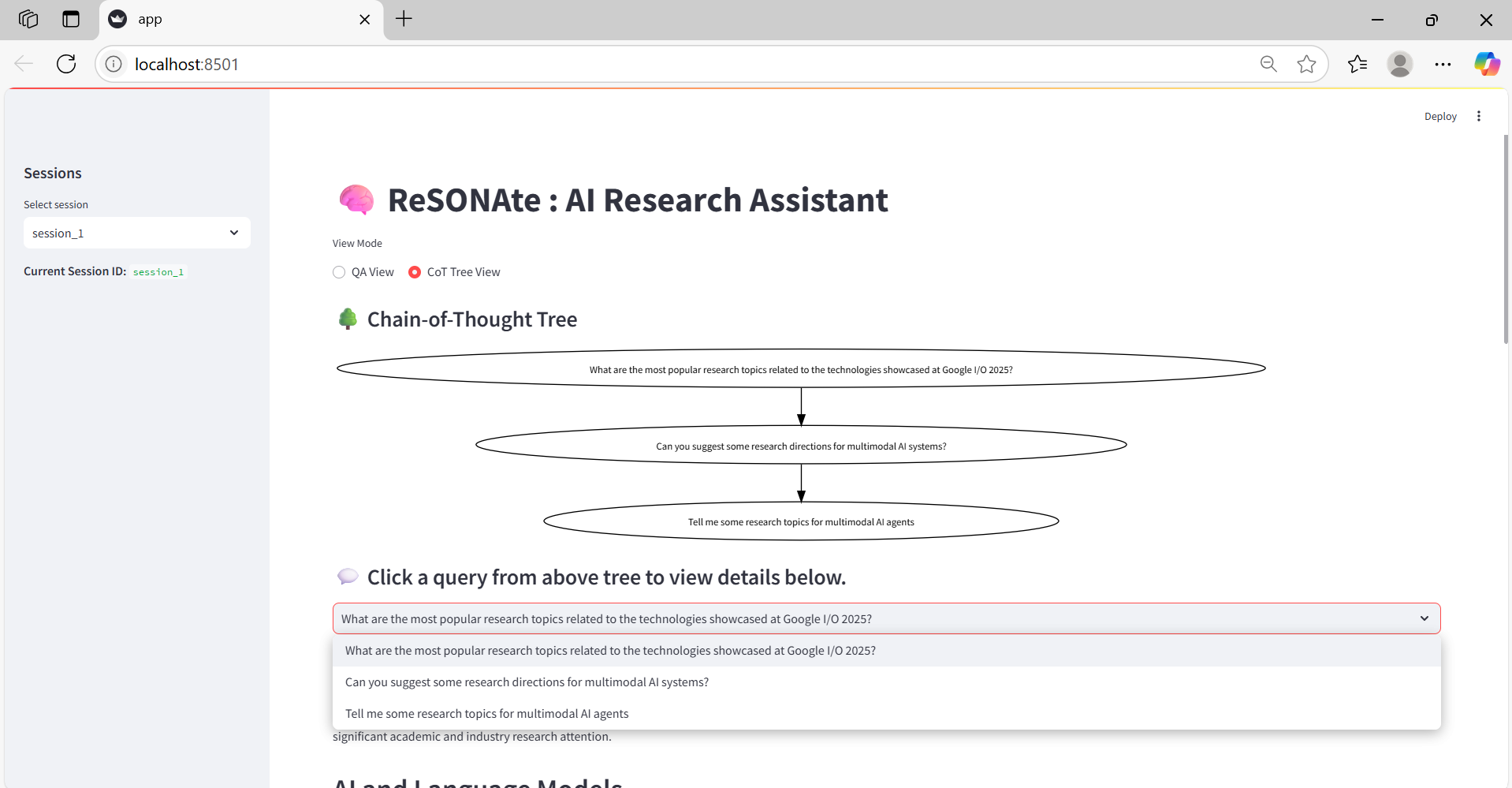The image size is (1512, 788).
Task: Open the Copilot sidebar
Action: (1487, 64)
